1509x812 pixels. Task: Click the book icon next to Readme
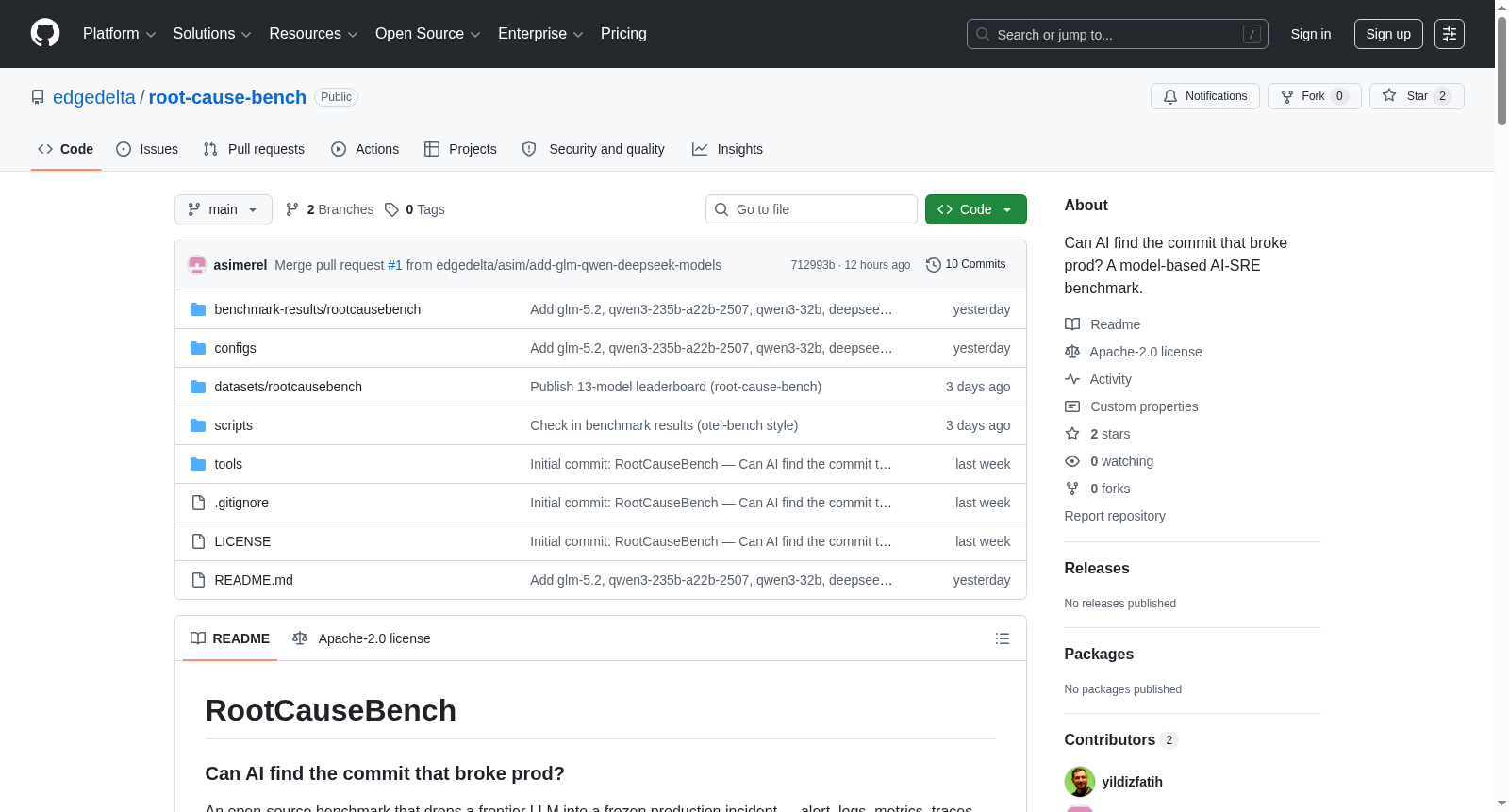[x=1072, y=324]
